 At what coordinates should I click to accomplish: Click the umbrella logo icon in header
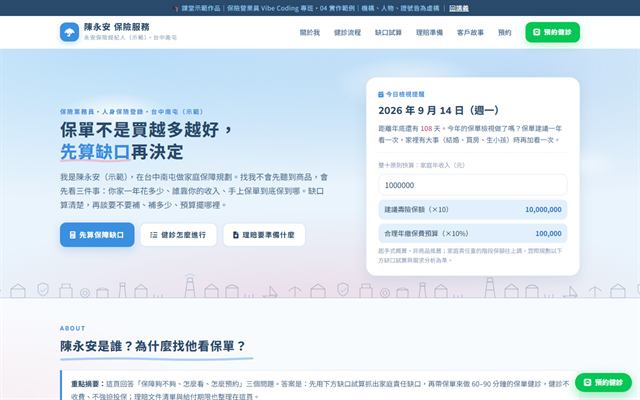[69, 32]
